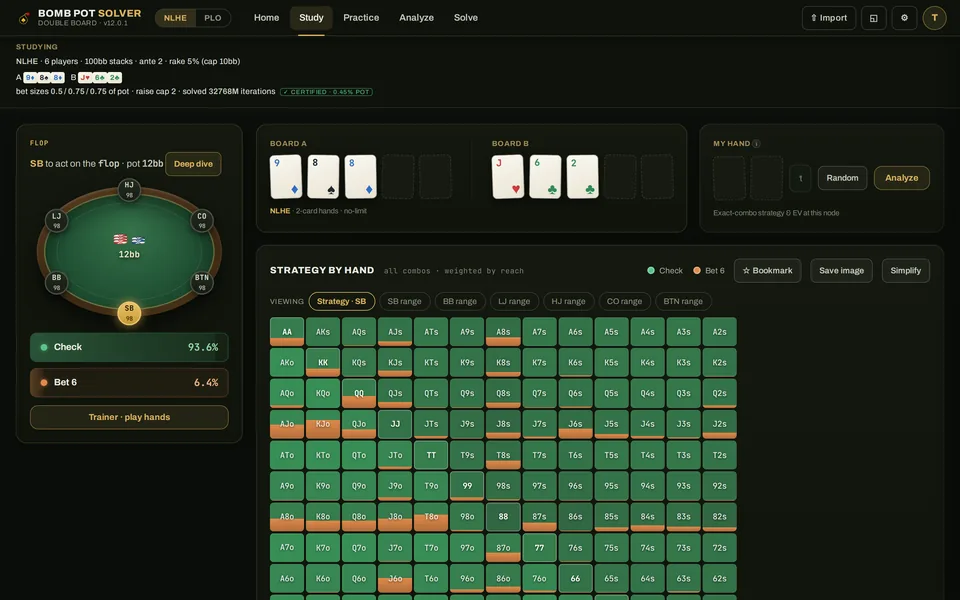
Task: Open the Solve tab
Action: coord(466,18)
